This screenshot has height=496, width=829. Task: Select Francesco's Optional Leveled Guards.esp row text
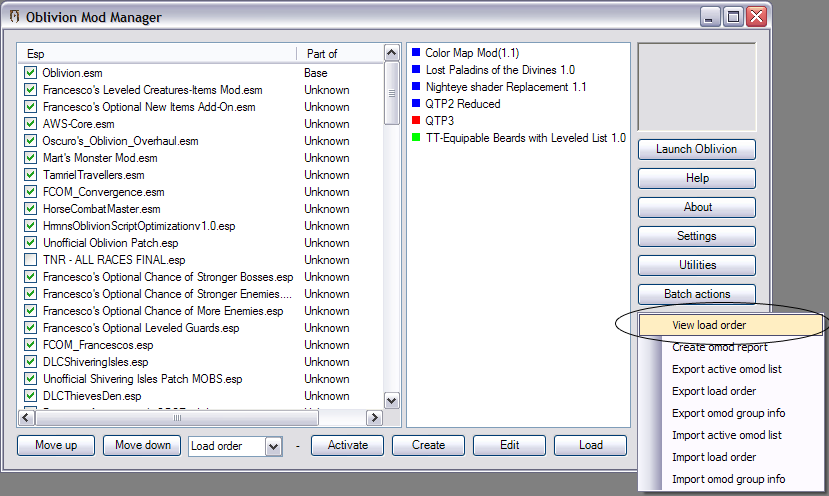coord(141,328)
